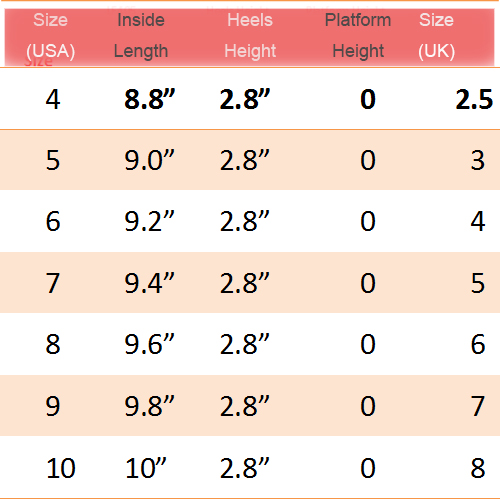The width and height of the screenshot is (500, 500).
Task: Click the Size (UK) column header
Action: point(436,35)
